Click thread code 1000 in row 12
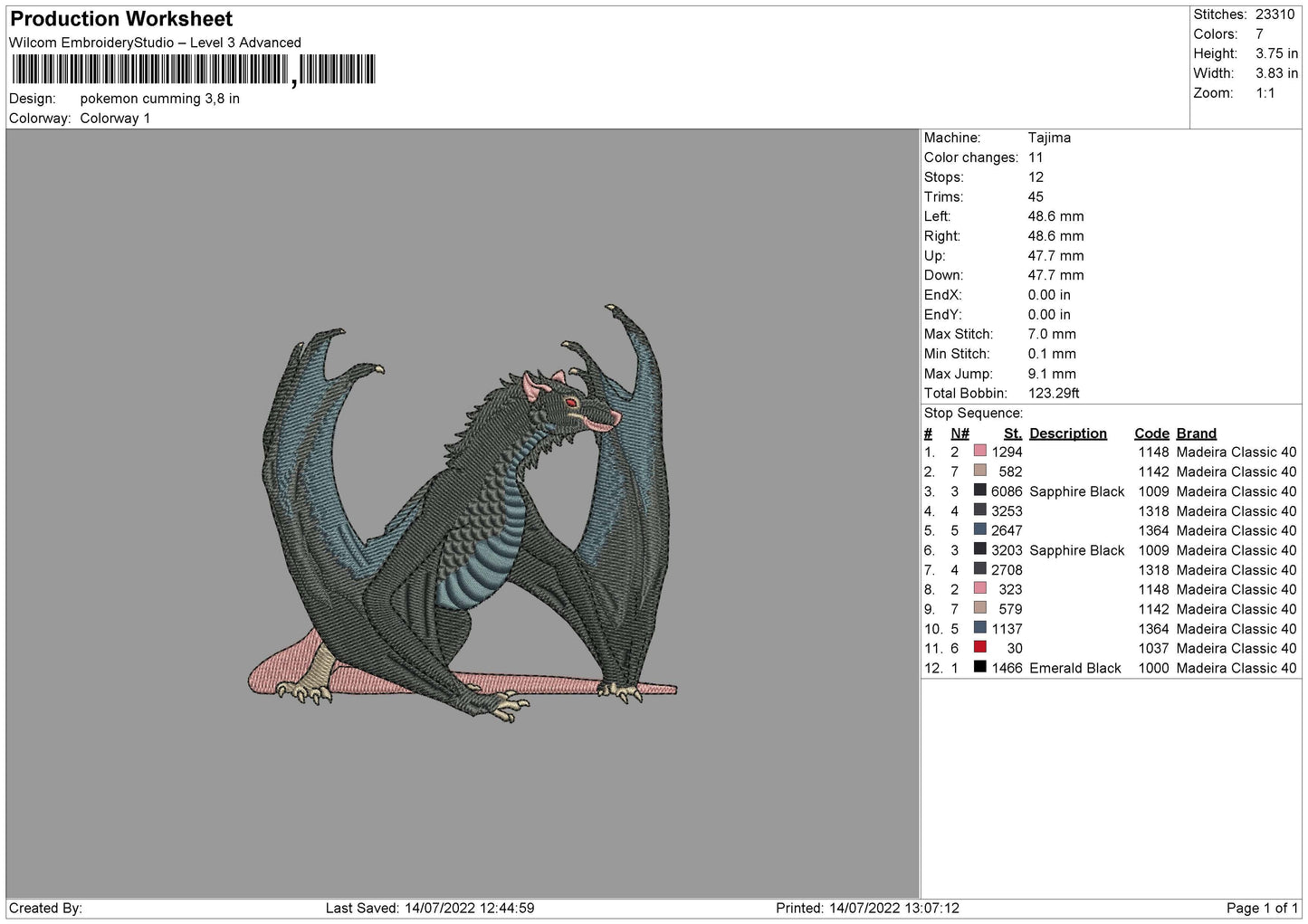Viewport: 1308px width, 924px height. 1153,668
